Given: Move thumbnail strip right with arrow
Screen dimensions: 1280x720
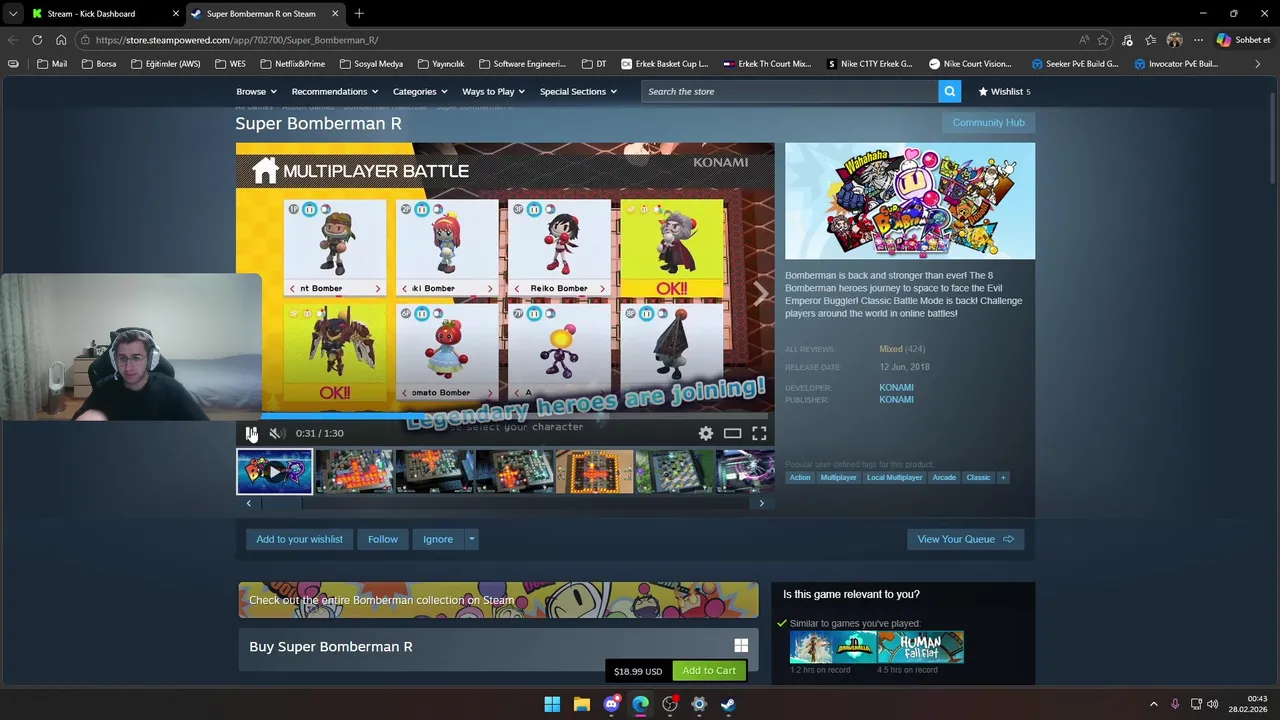Looking at the screenshot, I should pyautogui.click(x=761, y=503).
